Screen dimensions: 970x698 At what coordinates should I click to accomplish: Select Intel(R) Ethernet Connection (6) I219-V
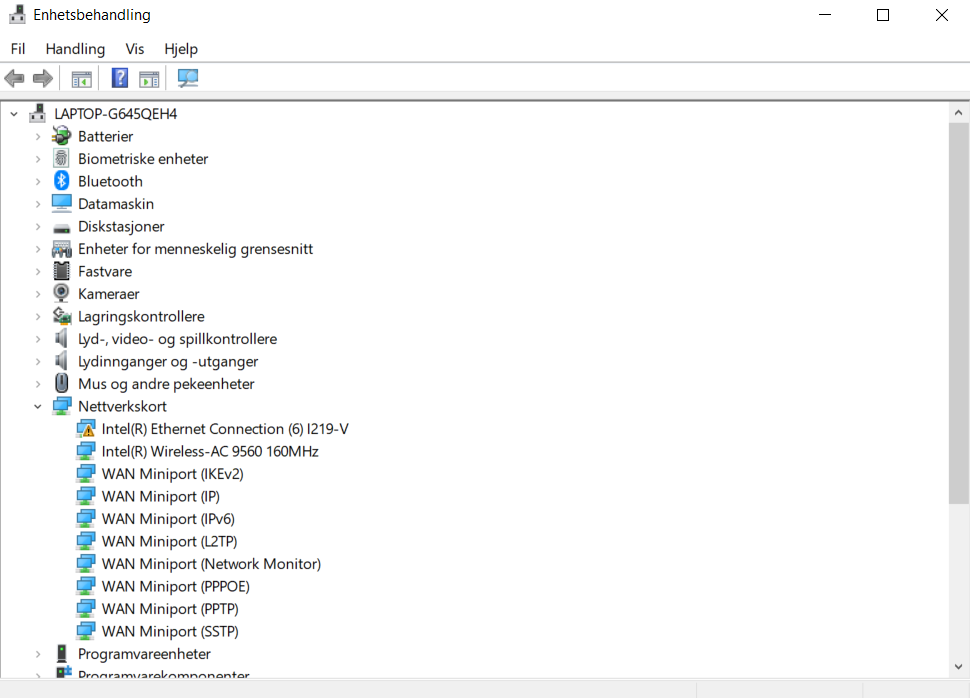click(225, 429)
